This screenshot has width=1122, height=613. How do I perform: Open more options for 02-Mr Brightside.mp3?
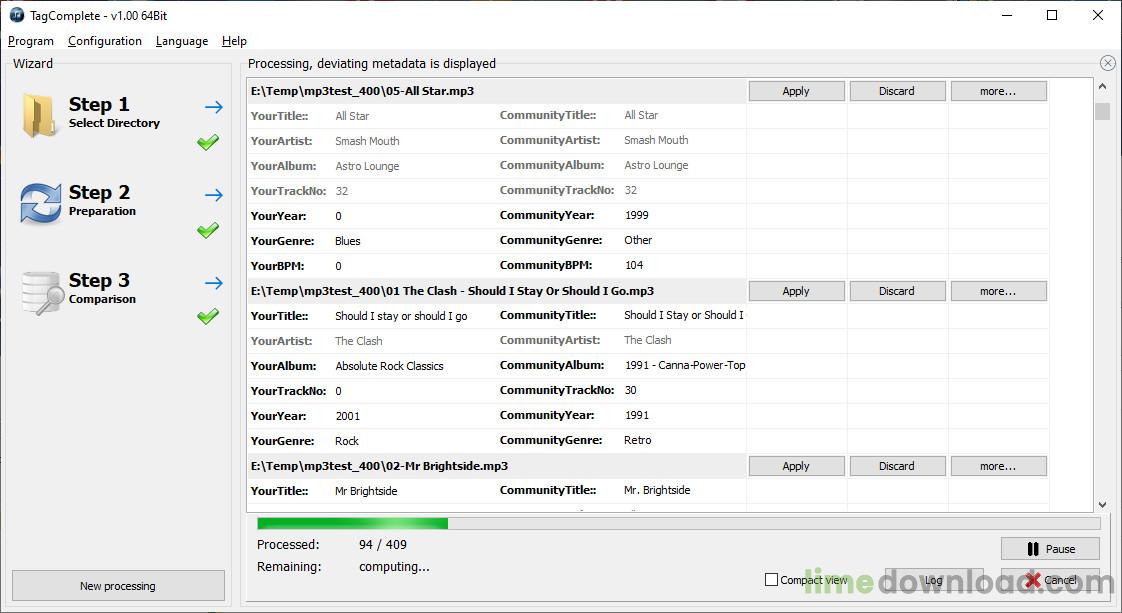tap(998, 466)
